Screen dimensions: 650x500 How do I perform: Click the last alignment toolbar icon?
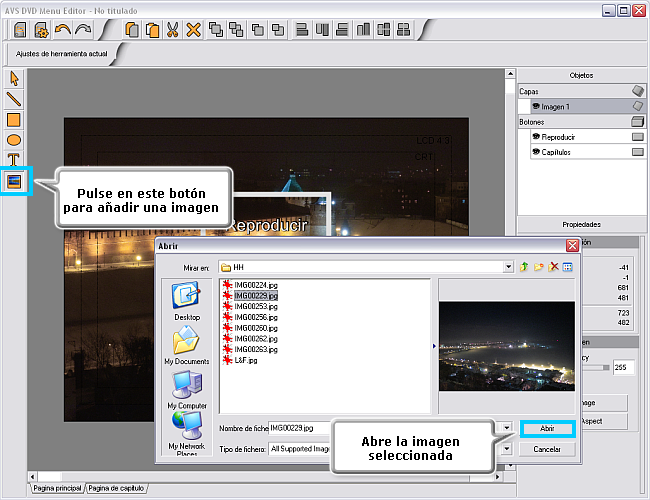pyautogui.click(x=403, y=30)
